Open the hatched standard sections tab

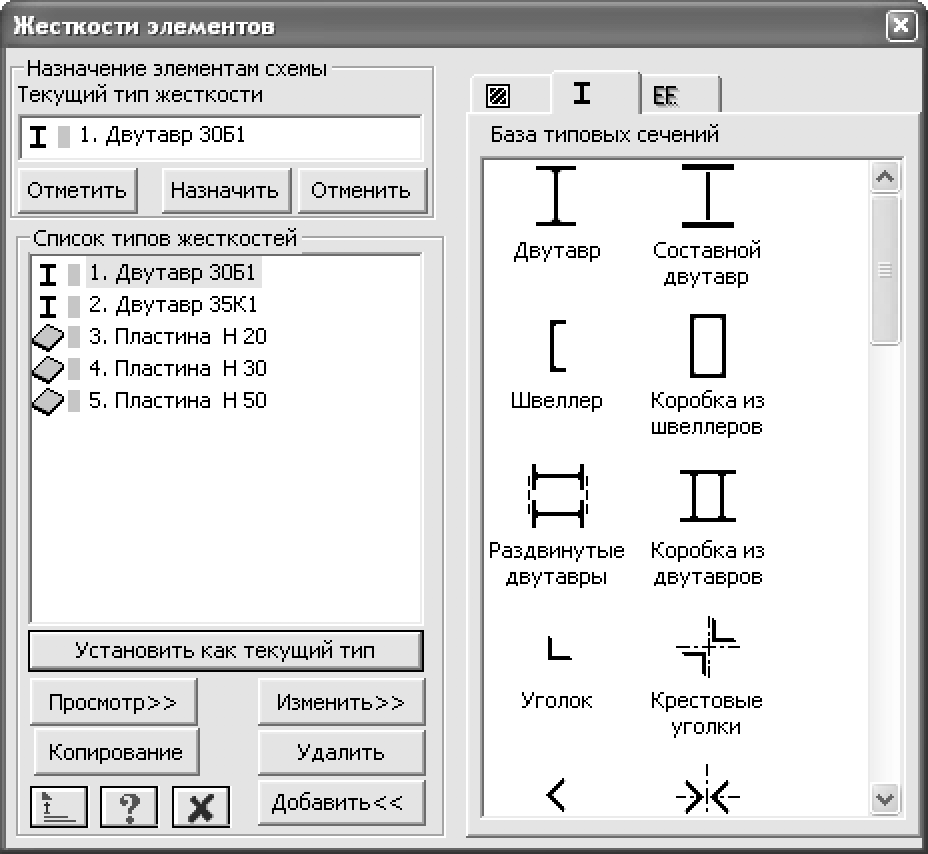coord(510,95)
